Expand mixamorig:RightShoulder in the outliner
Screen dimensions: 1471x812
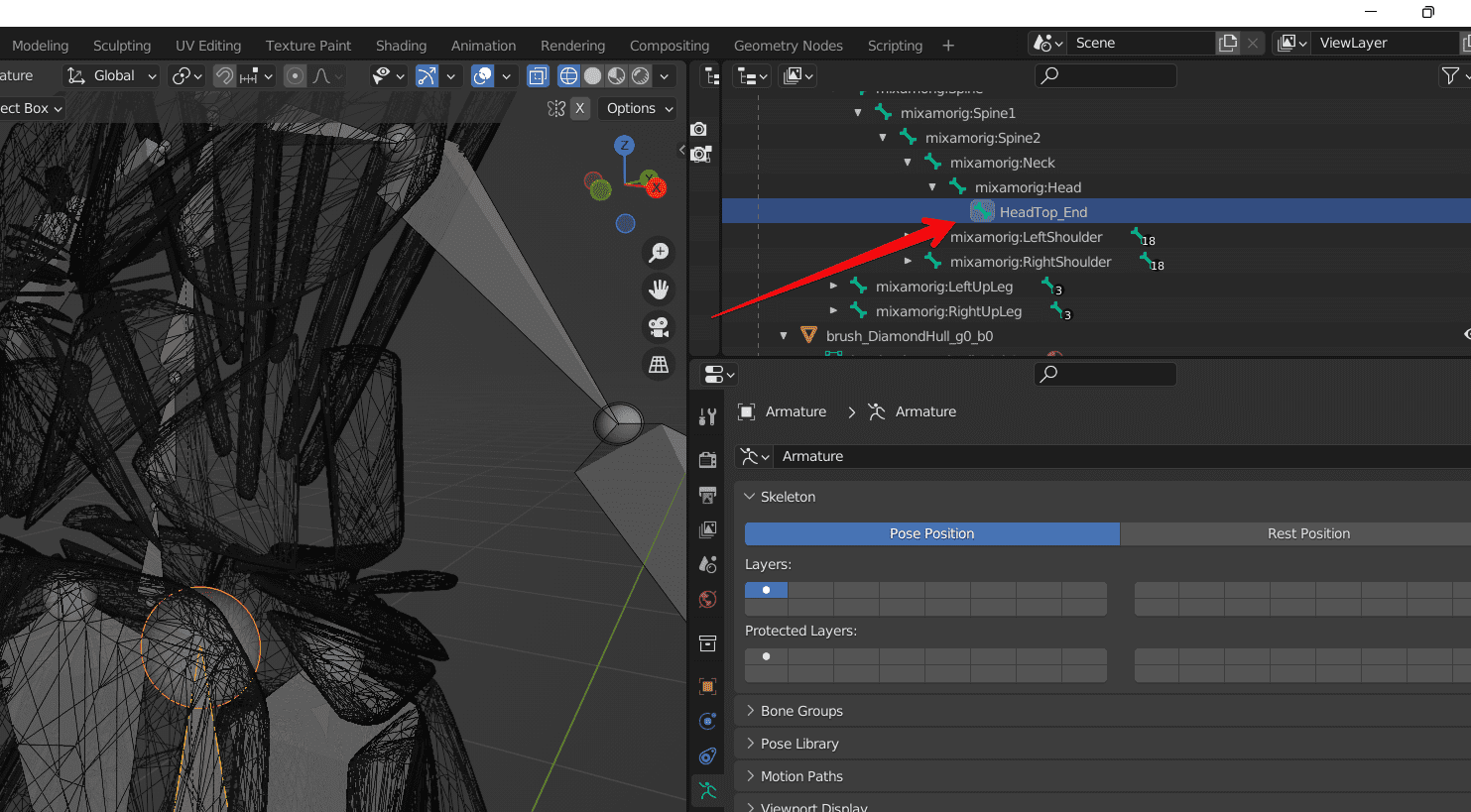pyautogui.click(x=908, y=262)
